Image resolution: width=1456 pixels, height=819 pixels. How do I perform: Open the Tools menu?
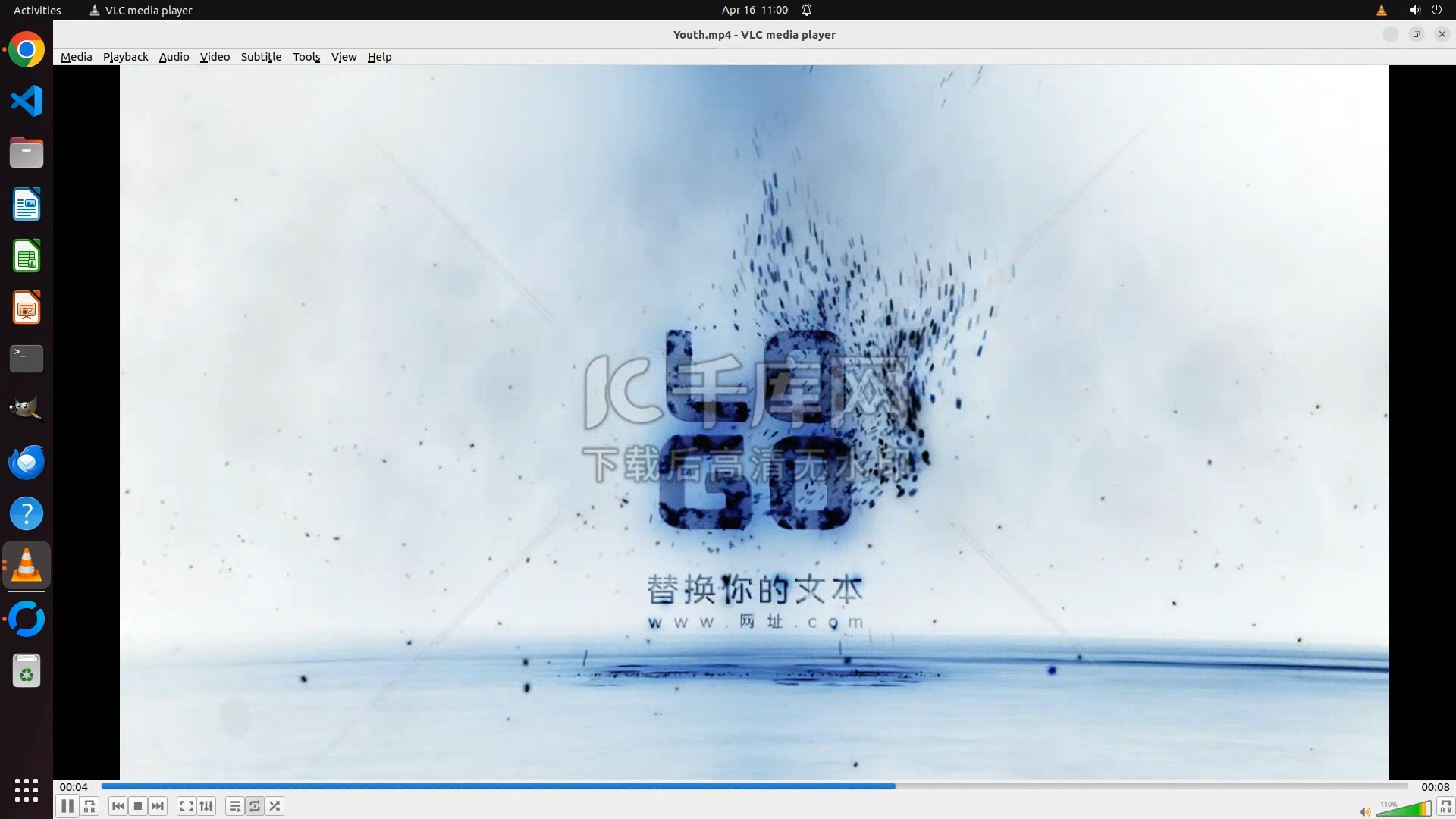click(306, 57)
